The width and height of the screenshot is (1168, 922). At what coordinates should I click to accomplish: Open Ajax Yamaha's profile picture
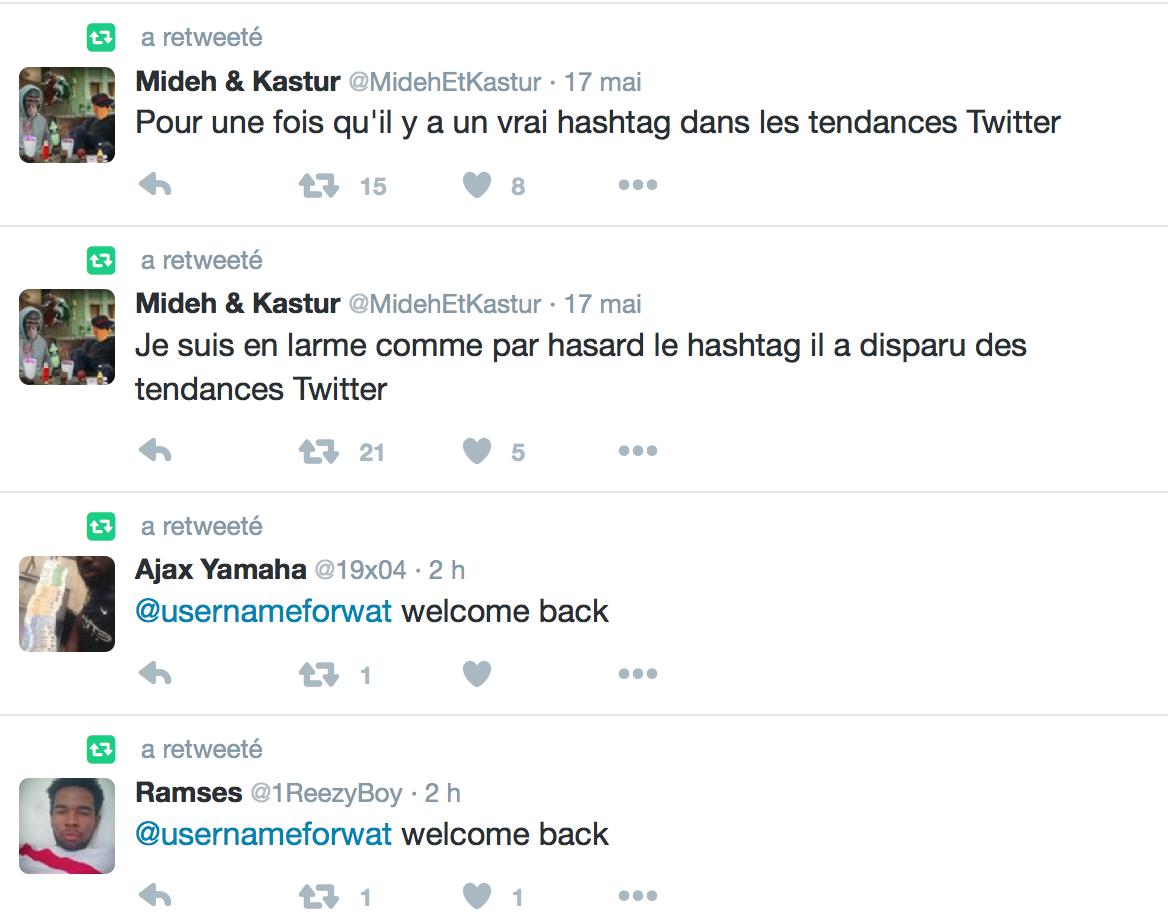[67, 604]
